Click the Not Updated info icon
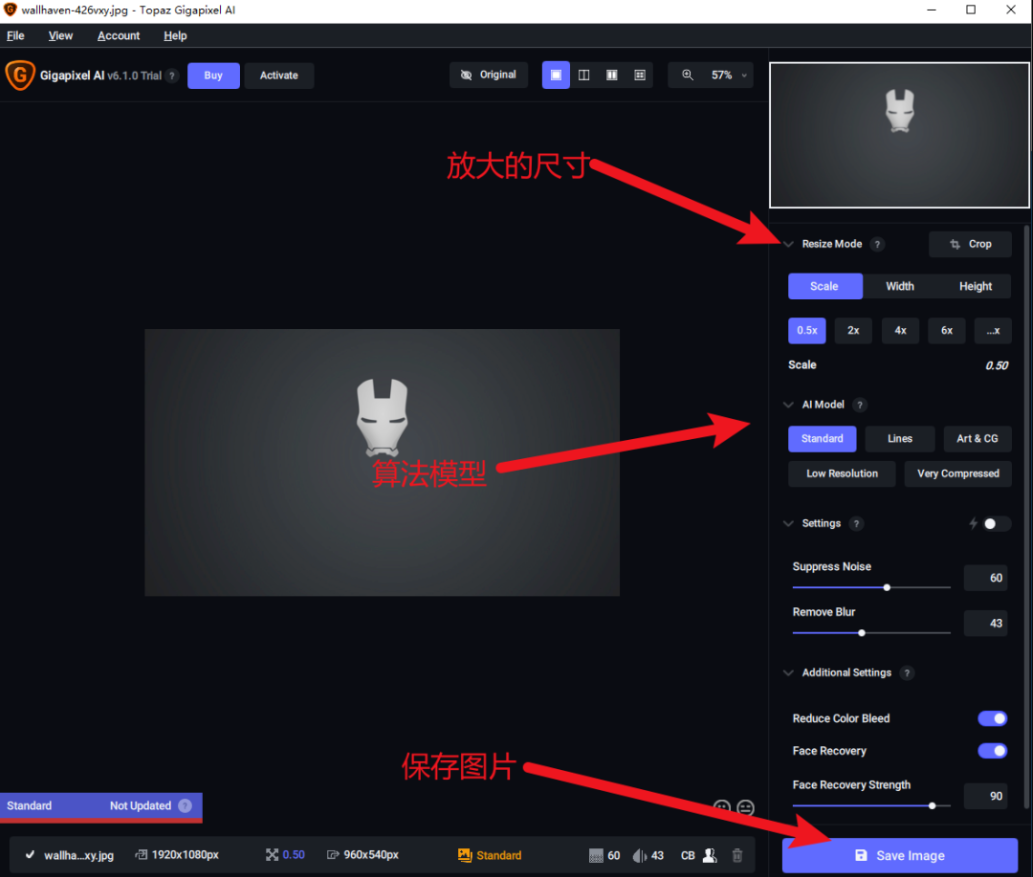The width and height of the screenshot is (1033, 877). (185, 806)
